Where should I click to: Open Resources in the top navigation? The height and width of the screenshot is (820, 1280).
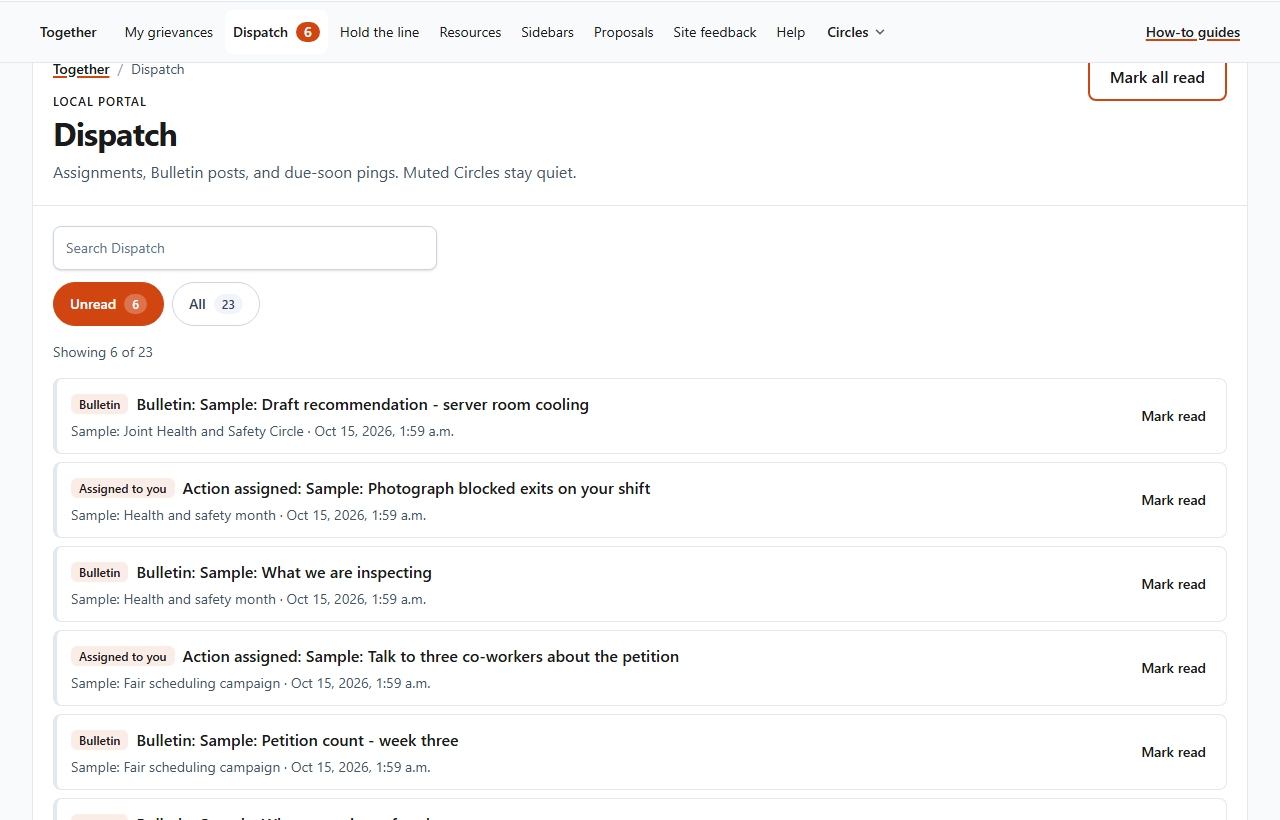(470, 32)
